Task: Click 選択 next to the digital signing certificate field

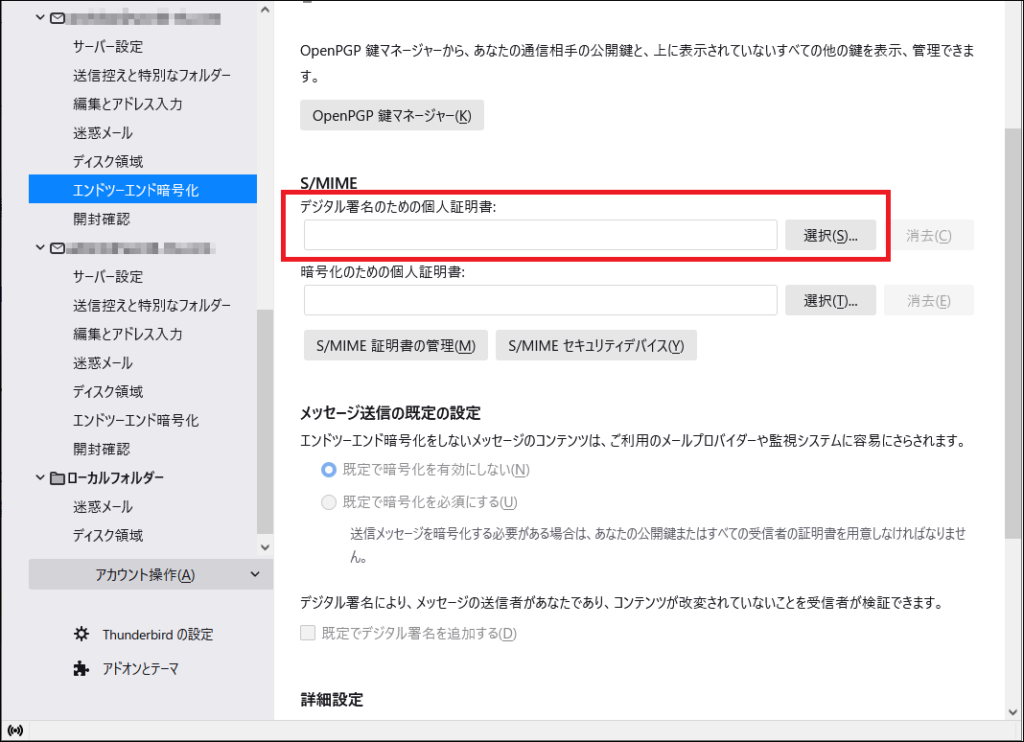Action: (830, 234)
